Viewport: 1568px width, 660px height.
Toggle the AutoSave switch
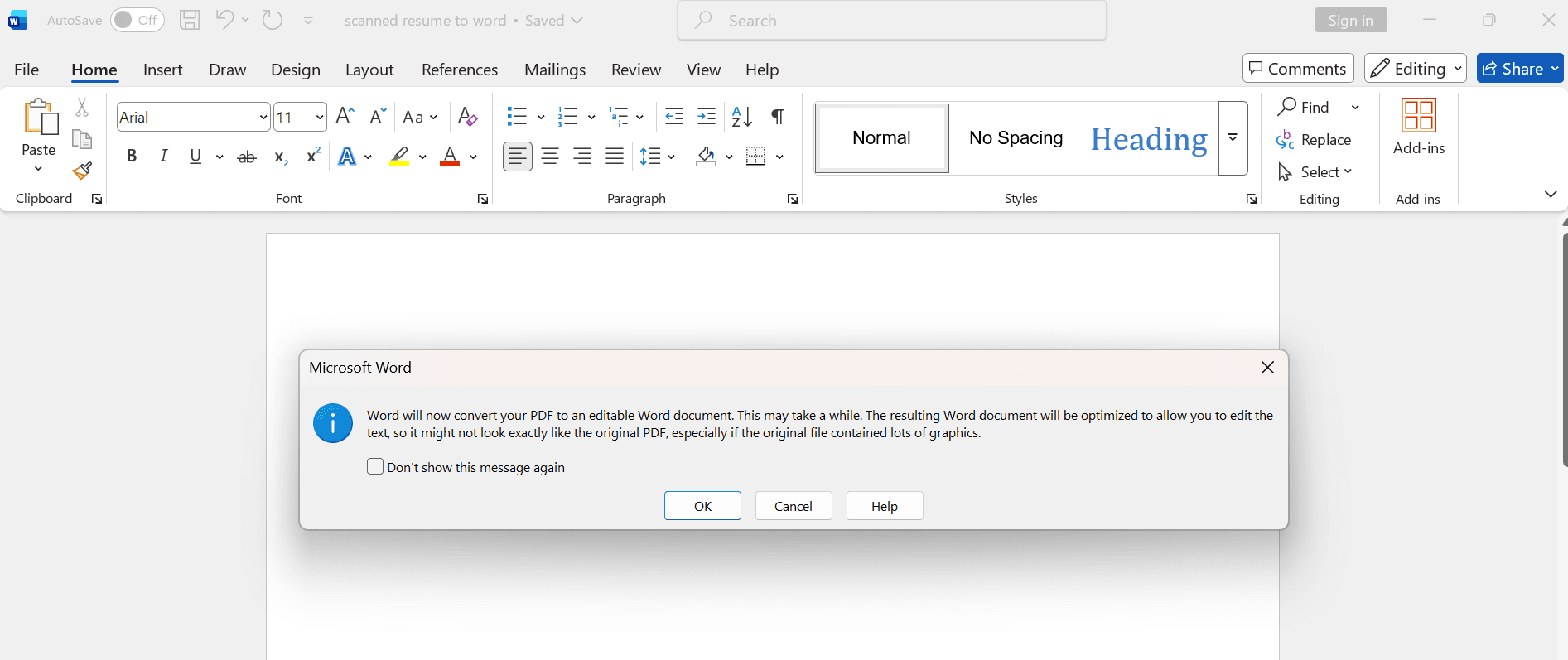point(138,20)
